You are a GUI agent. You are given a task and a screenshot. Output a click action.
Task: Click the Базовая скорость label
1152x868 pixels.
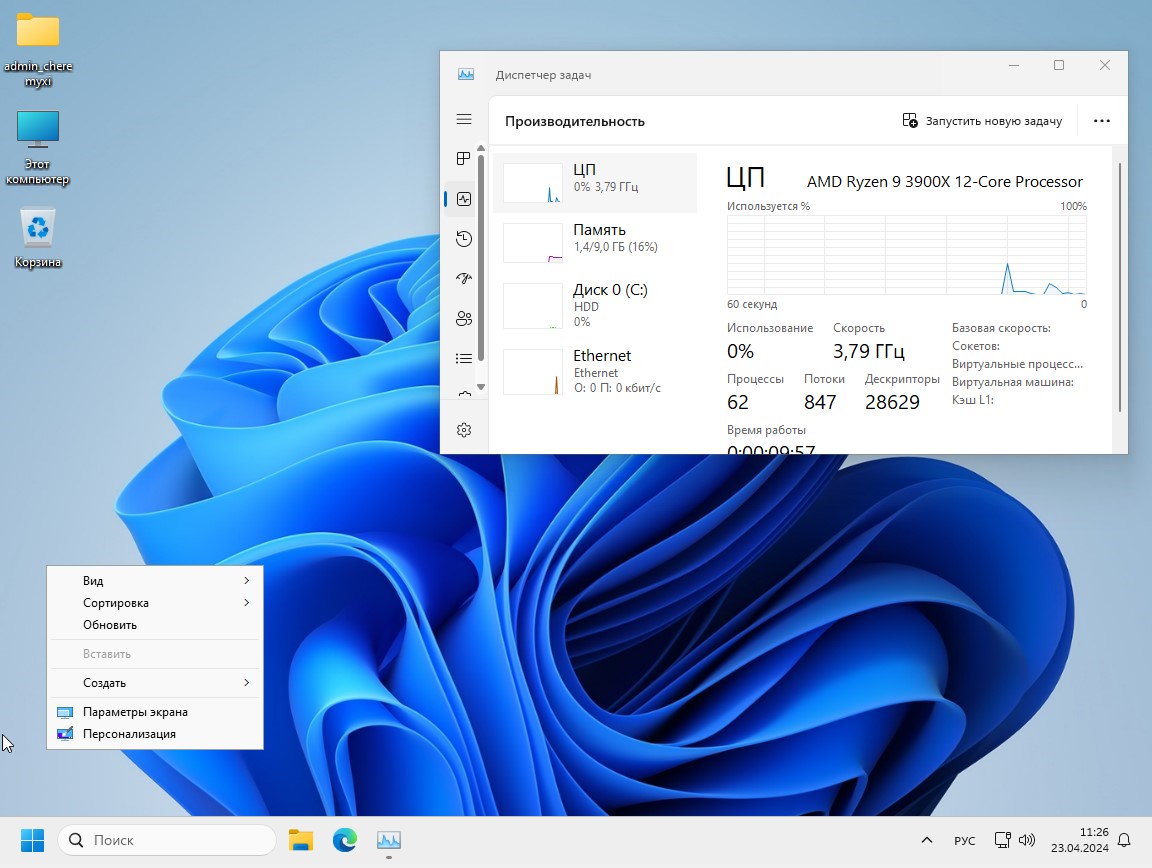click(1001, 328)
